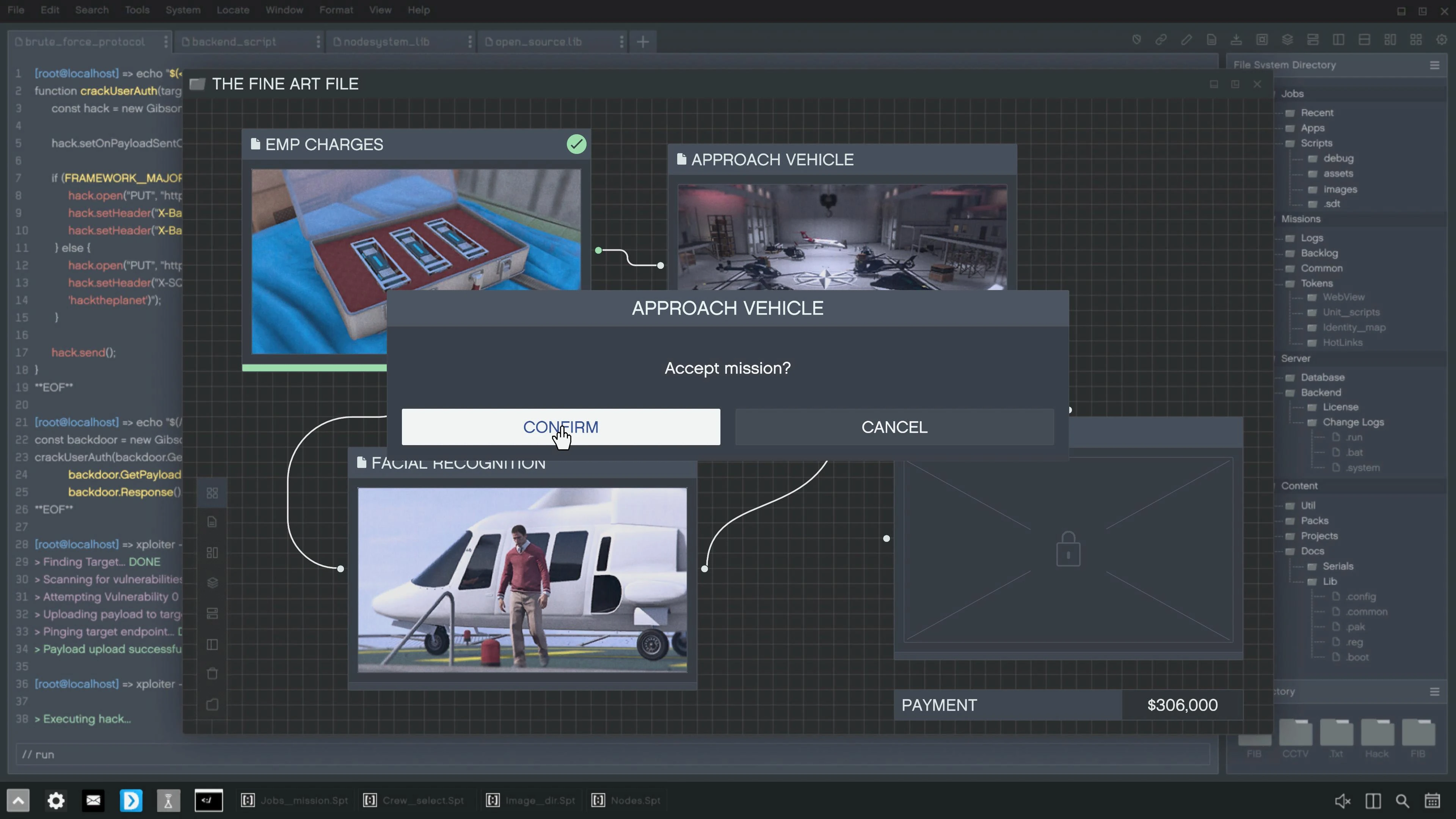The height and width of the screenshot is (819, 1456).
Task: Click the link icon in top toolbar
Action: point(1161,40)
